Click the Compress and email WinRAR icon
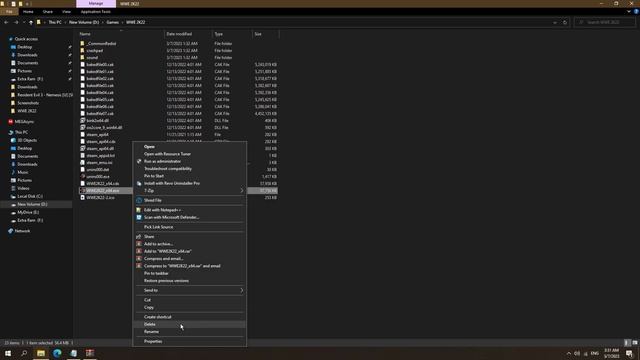The image size is (640, 360). tap(139, 259)
